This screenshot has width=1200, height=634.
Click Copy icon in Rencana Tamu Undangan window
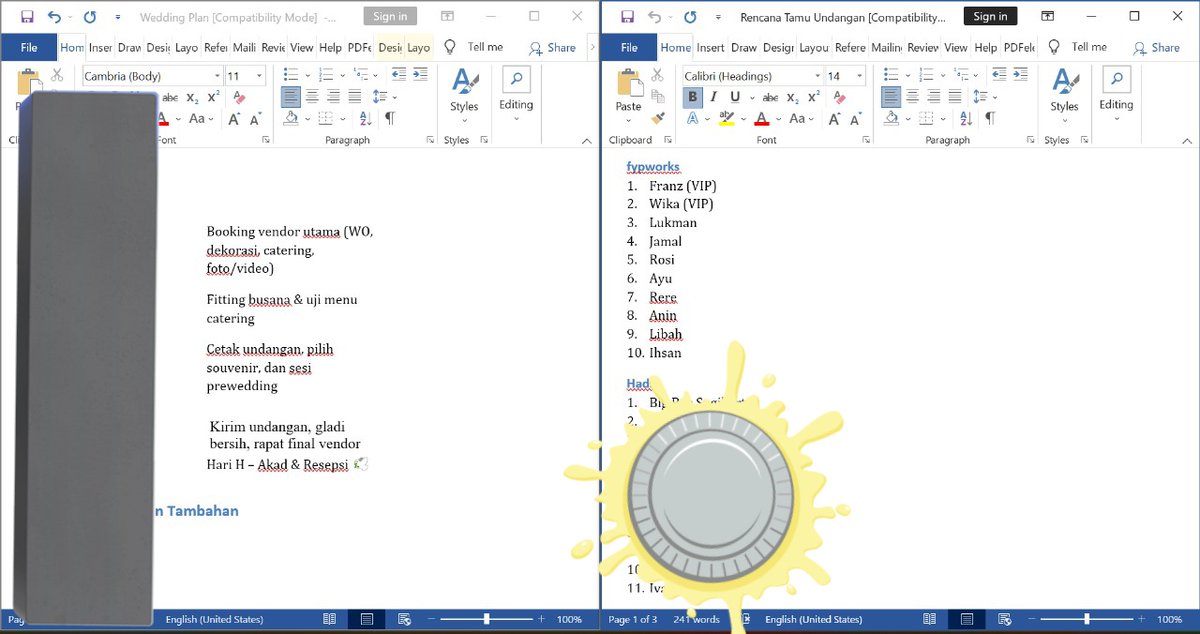click(657, 96)
